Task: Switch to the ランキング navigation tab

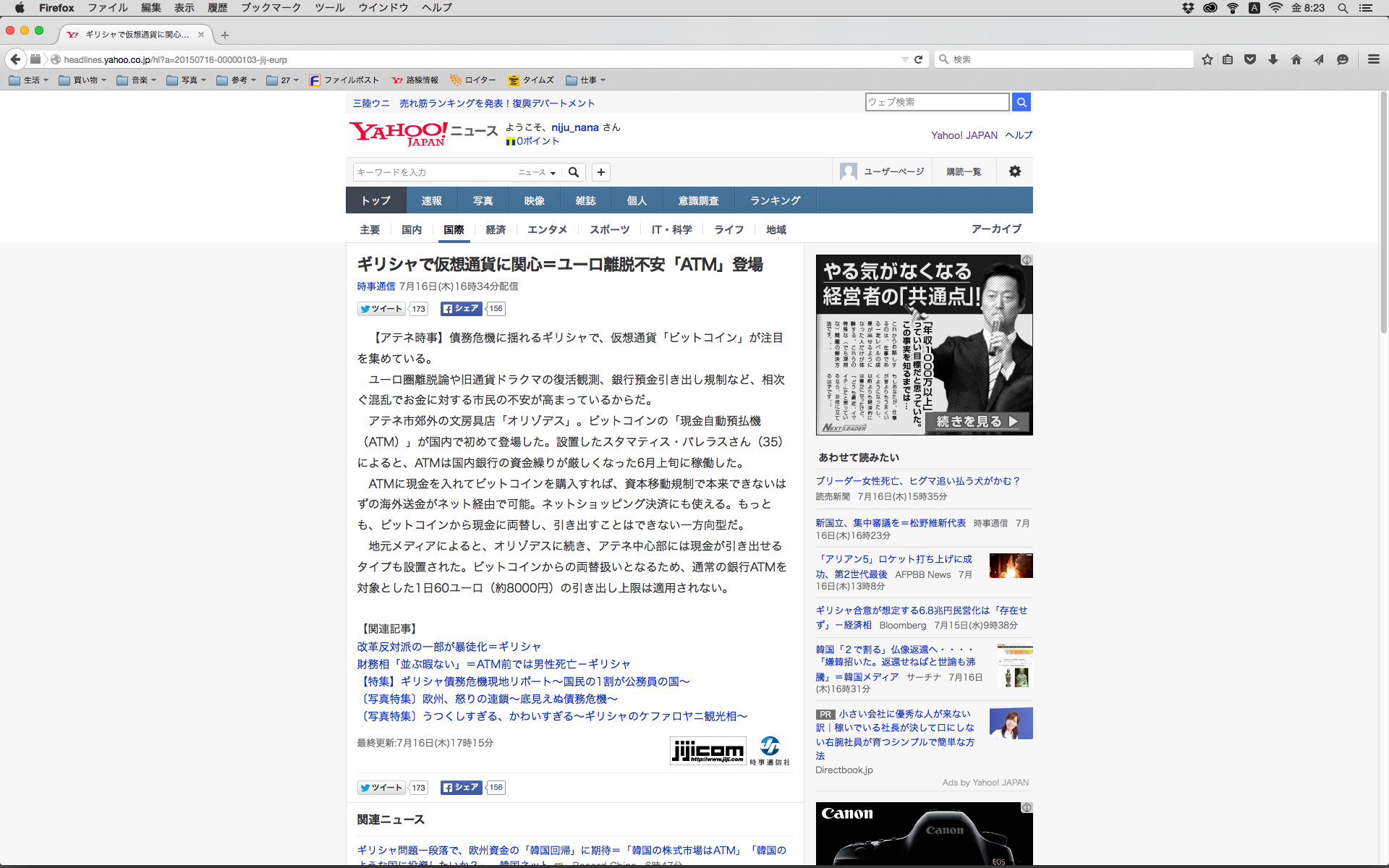Action: [775, 200]
